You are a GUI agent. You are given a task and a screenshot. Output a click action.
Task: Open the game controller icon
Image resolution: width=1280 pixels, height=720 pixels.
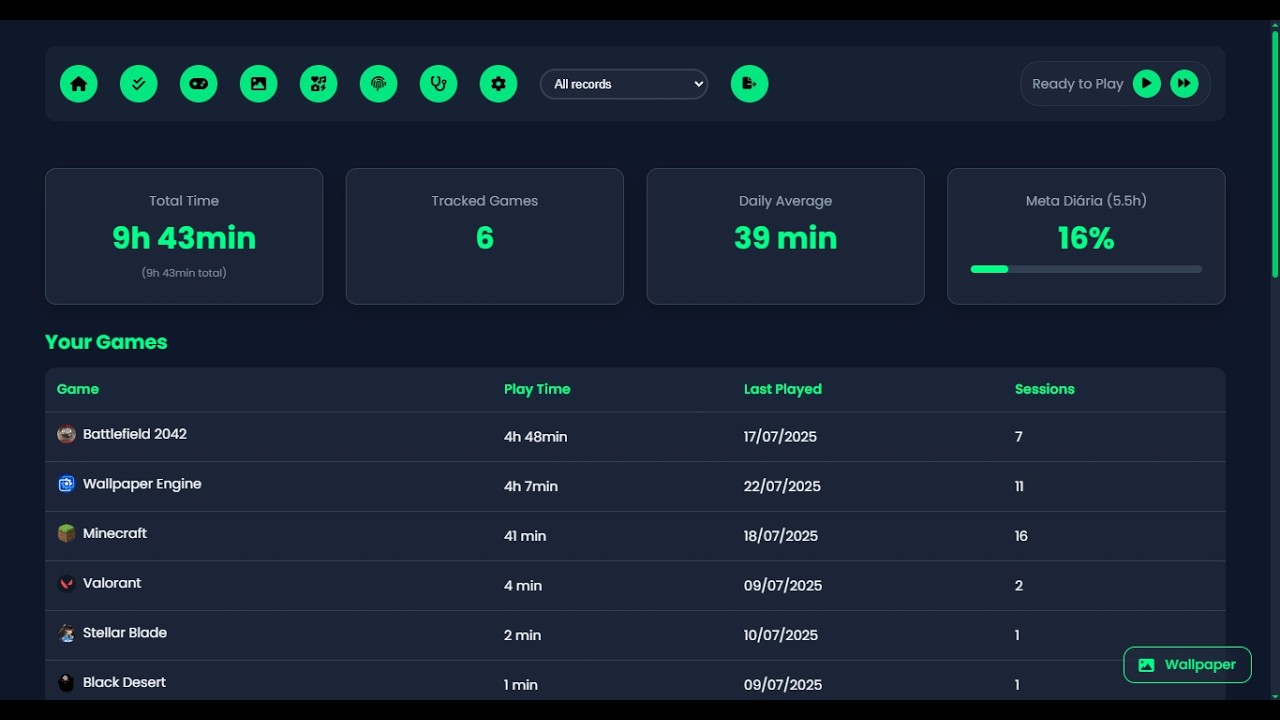[x=199, y=84]
